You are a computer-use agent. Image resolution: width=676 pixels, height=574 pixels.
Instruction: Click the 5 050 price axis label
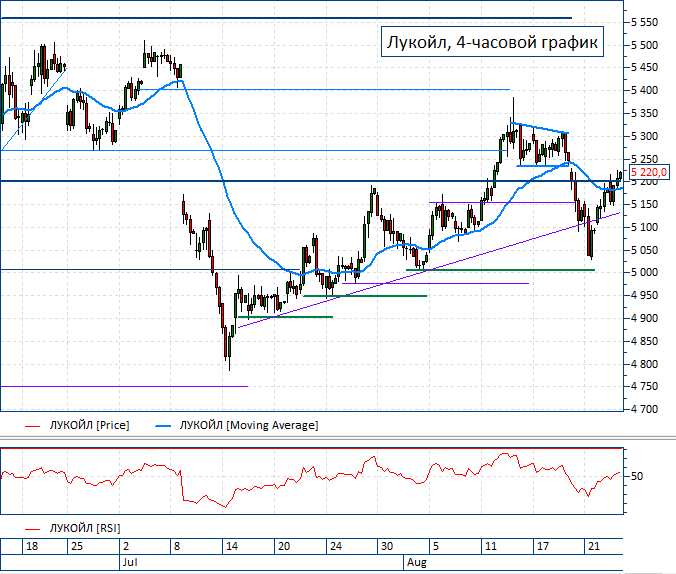coord(645,250)
